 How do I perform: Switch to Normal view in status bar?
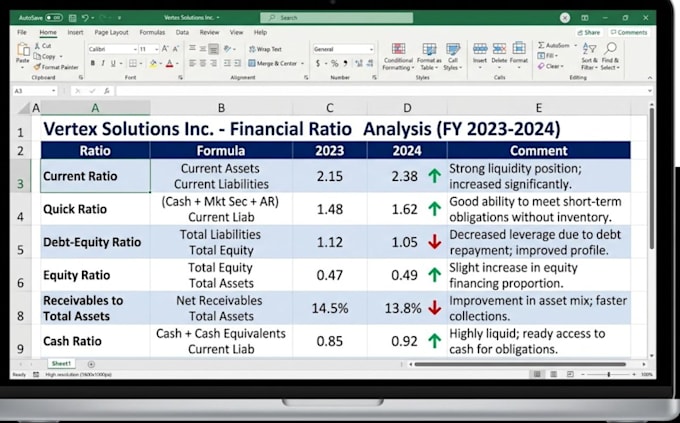pos(537,374)
